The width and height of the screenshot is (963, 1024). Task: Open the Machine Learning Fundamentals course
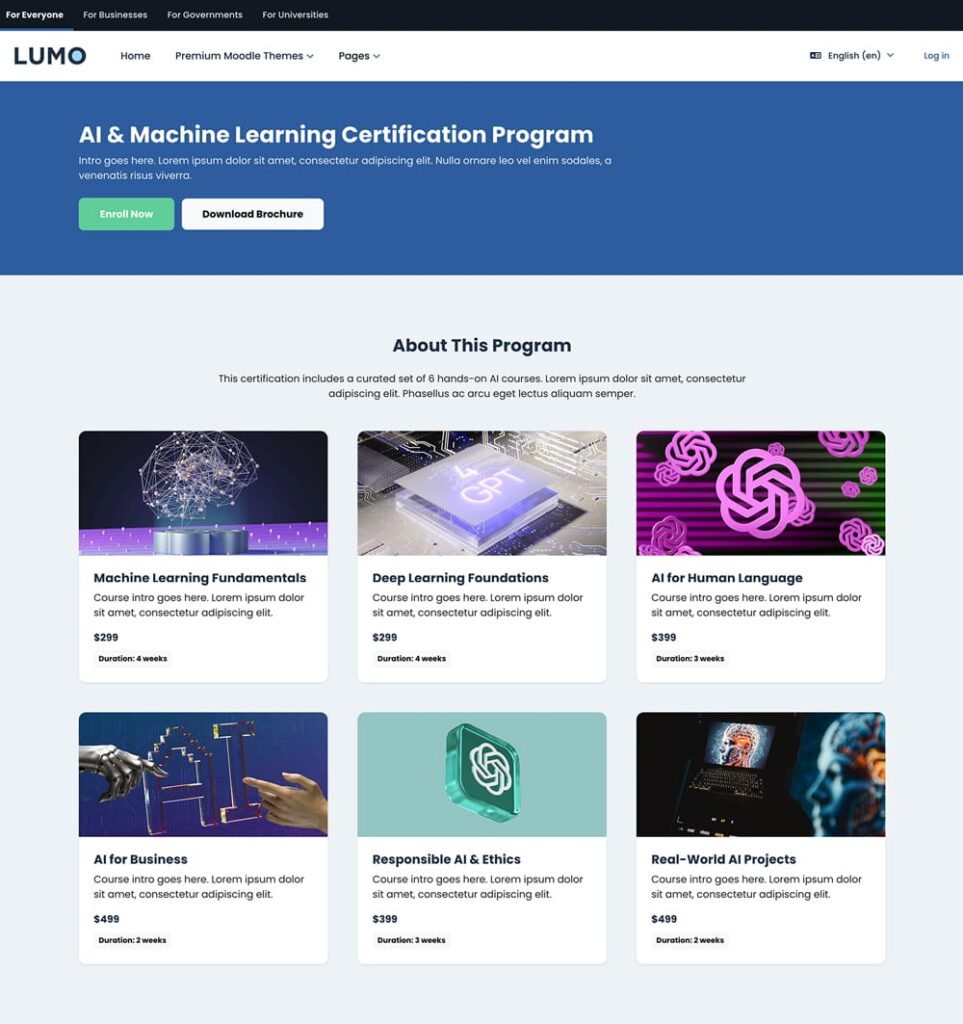pyautogui.click(x=199, y=577)
